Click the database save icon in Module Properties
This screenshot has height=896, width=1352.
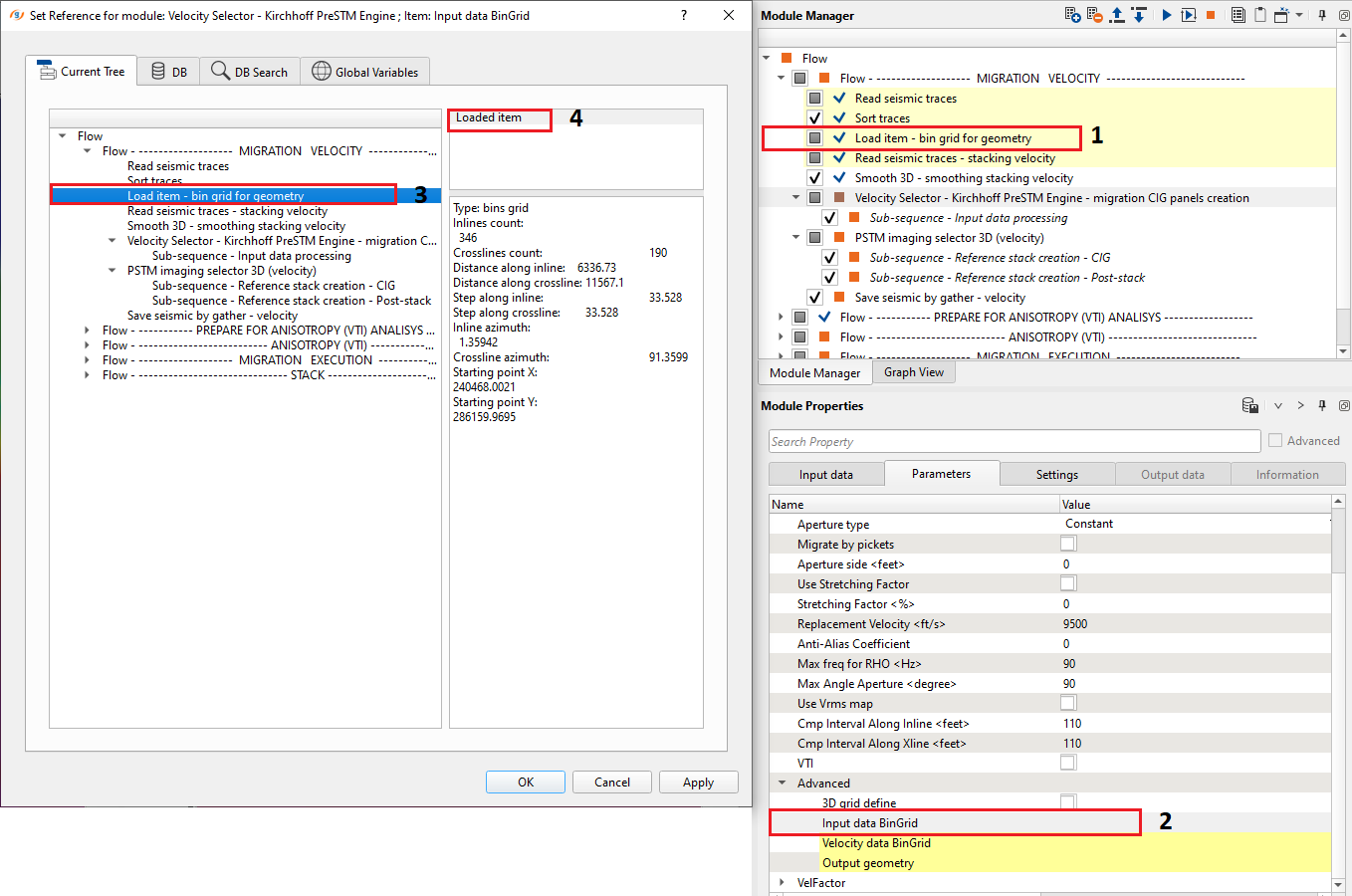click(x=1249, y=405)
